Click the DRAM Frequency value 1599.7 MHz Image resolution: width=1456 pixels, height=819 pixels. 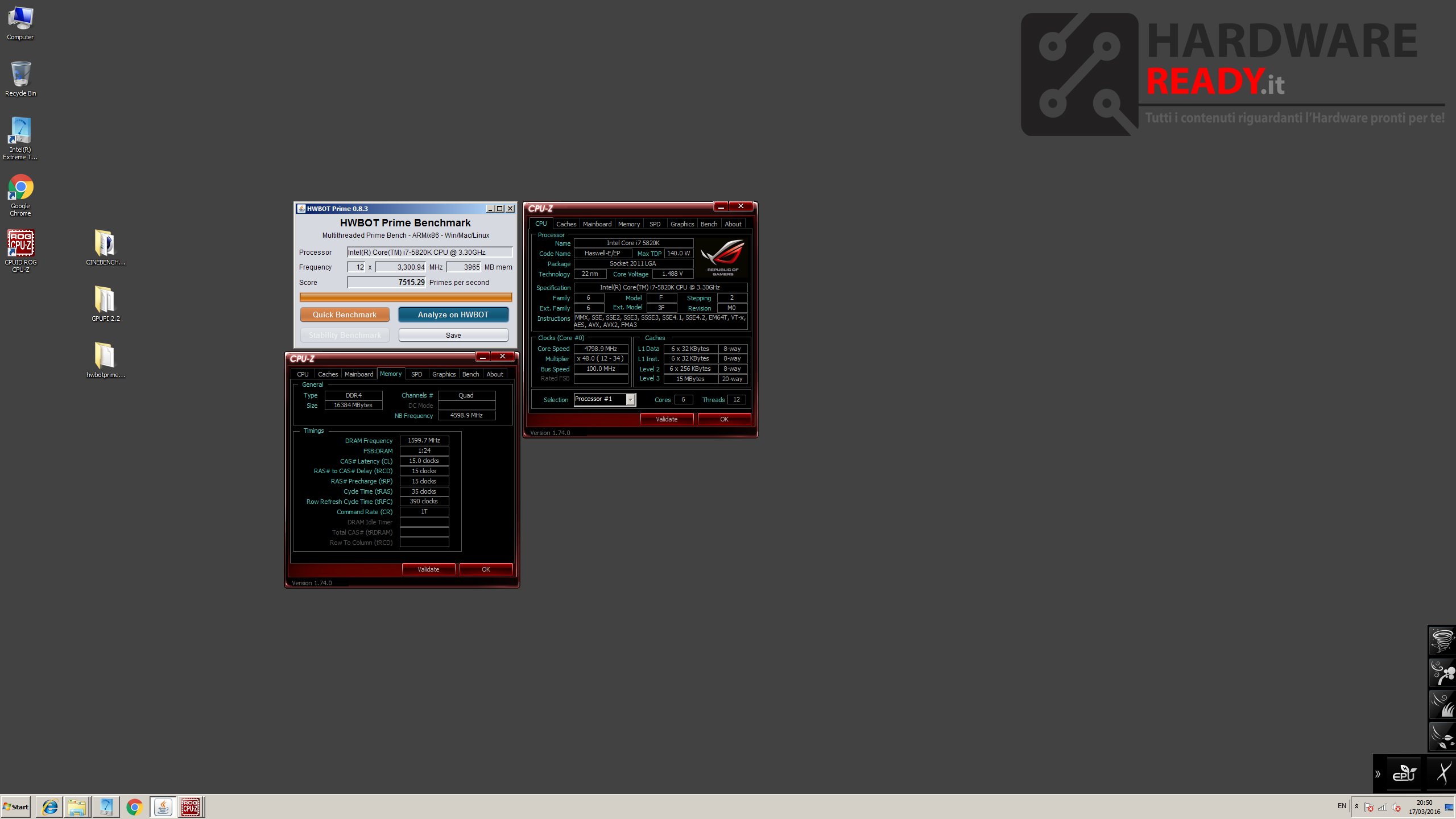click(424, 440)
